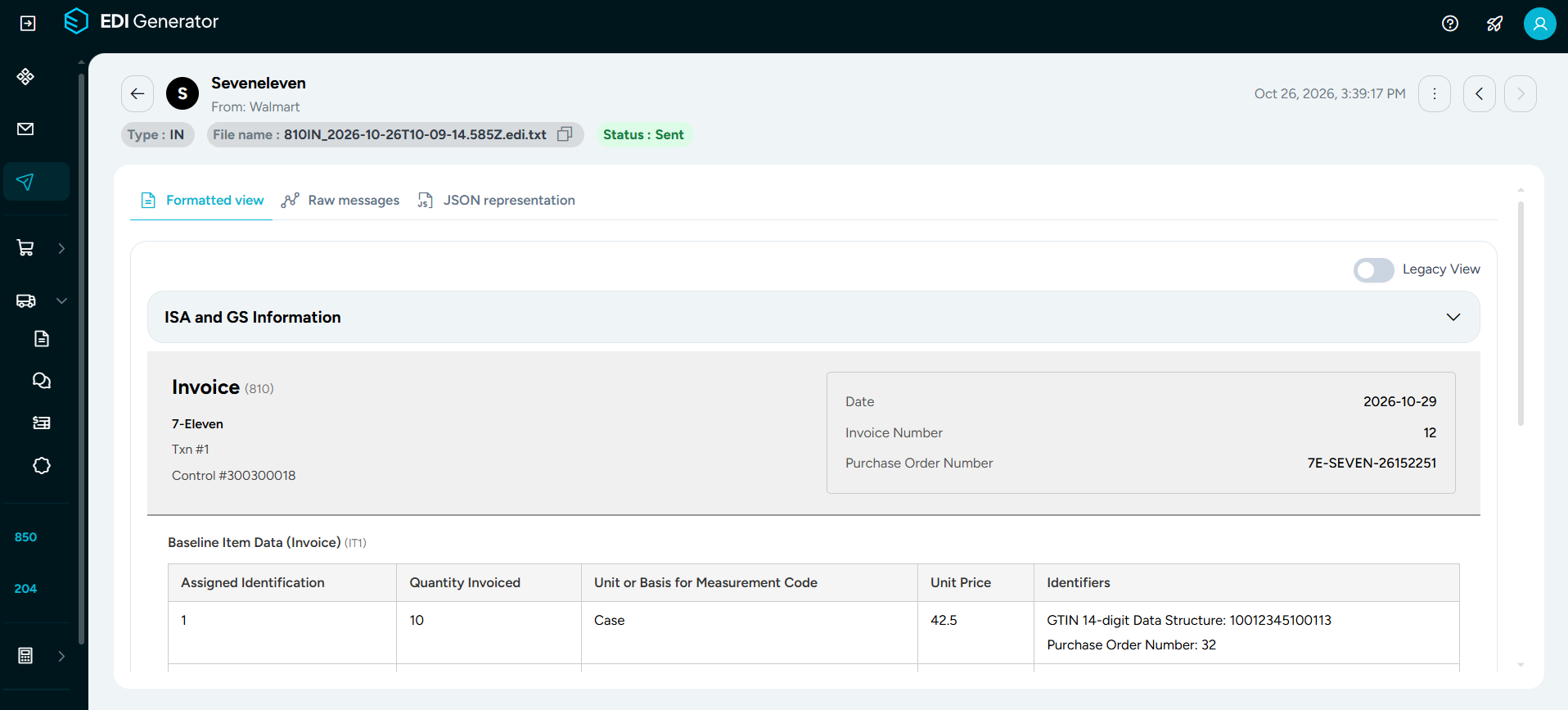Expand the calculator submenu chevron
This screenshot has height=710, width=1568.
(x=61, y=656)
